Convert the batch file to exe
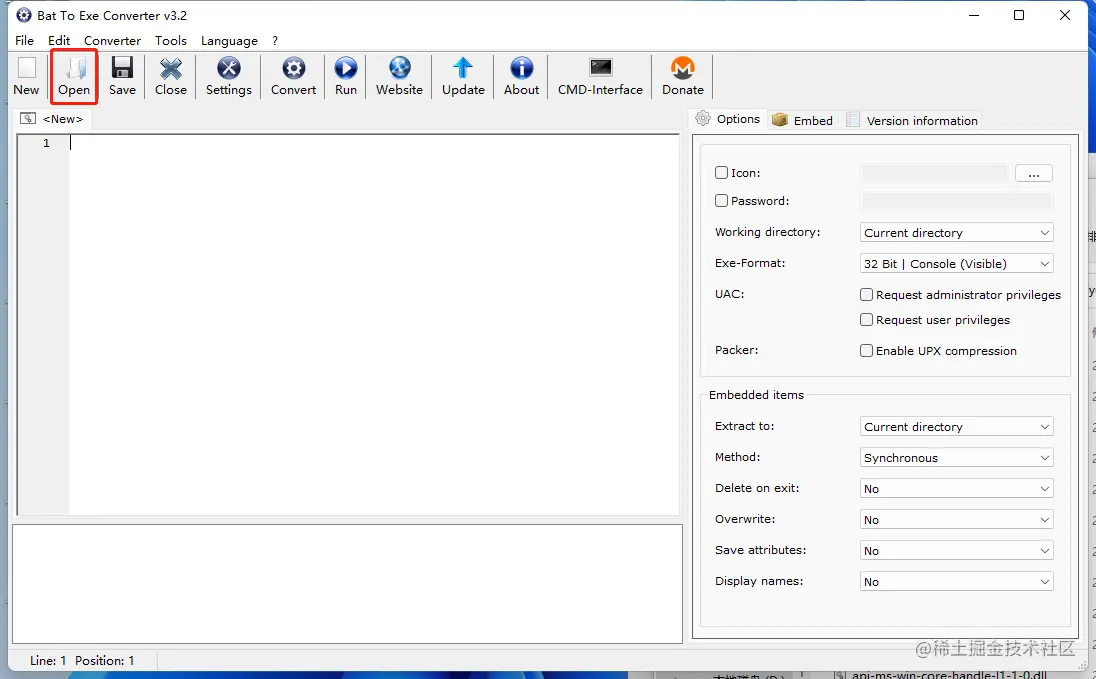This screenshot has width=1096, height=679. click(x=294, y=76)
